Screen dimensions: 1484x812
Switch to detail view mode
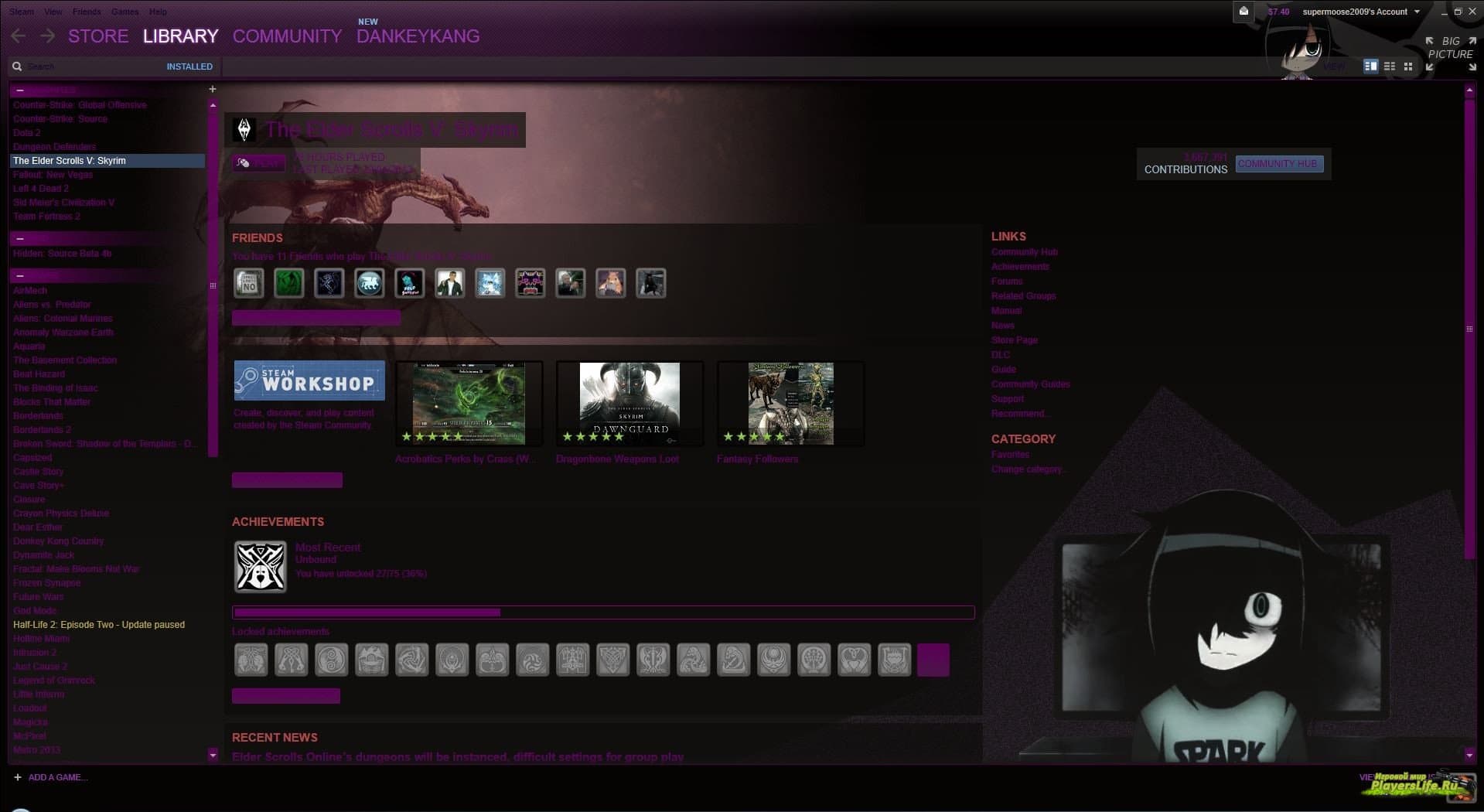(1370, 67)
